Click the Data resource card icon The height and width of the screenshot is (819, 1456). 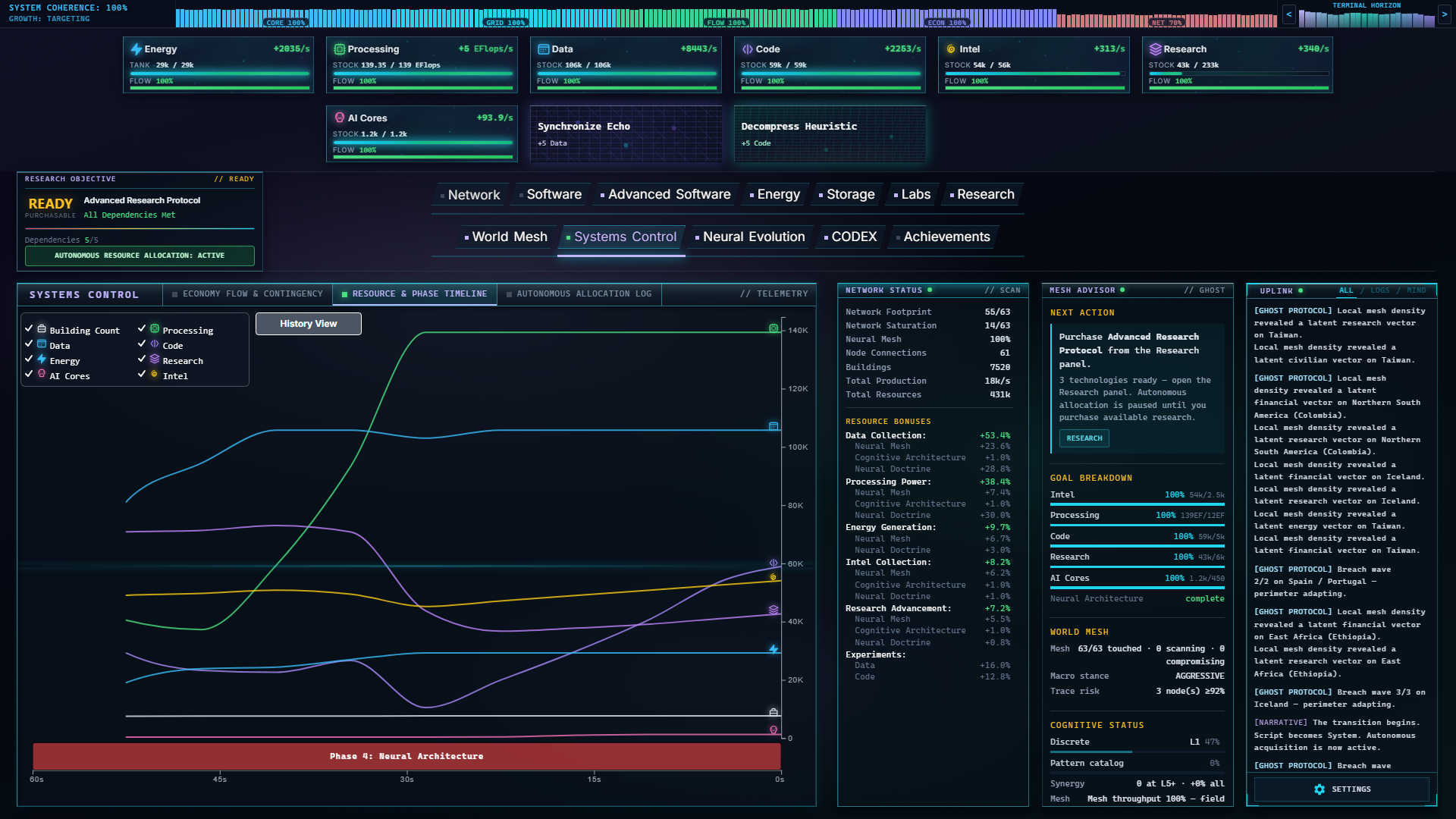click(543, 49)
